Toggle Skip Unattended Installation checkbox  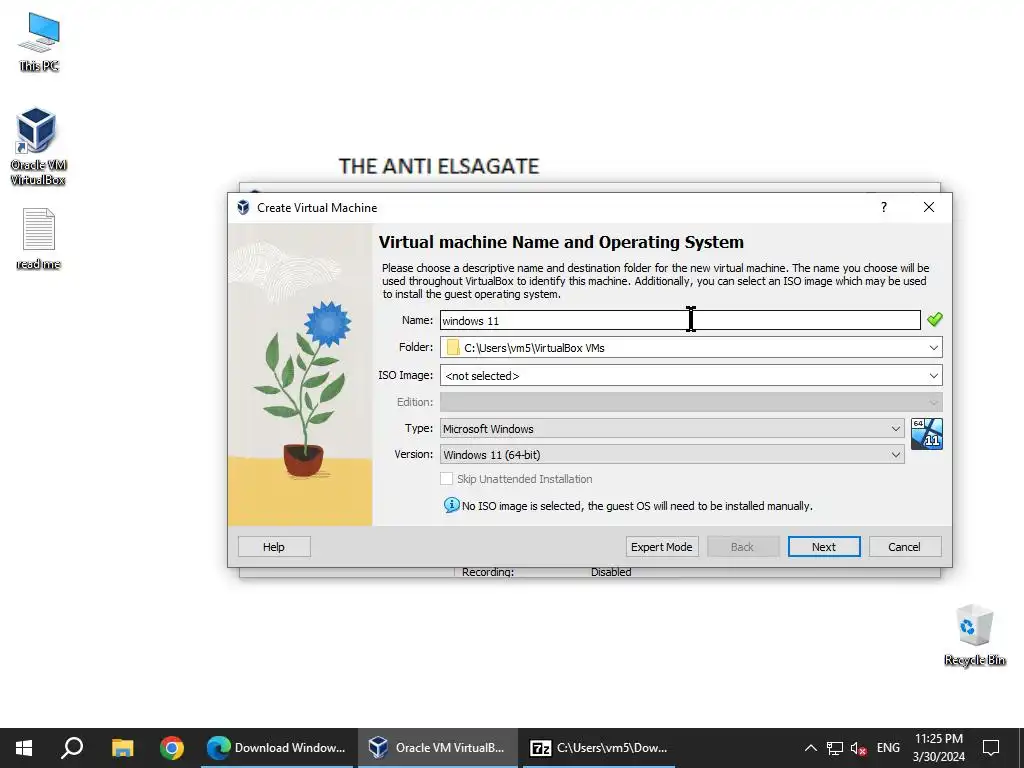tap(447, 479)
